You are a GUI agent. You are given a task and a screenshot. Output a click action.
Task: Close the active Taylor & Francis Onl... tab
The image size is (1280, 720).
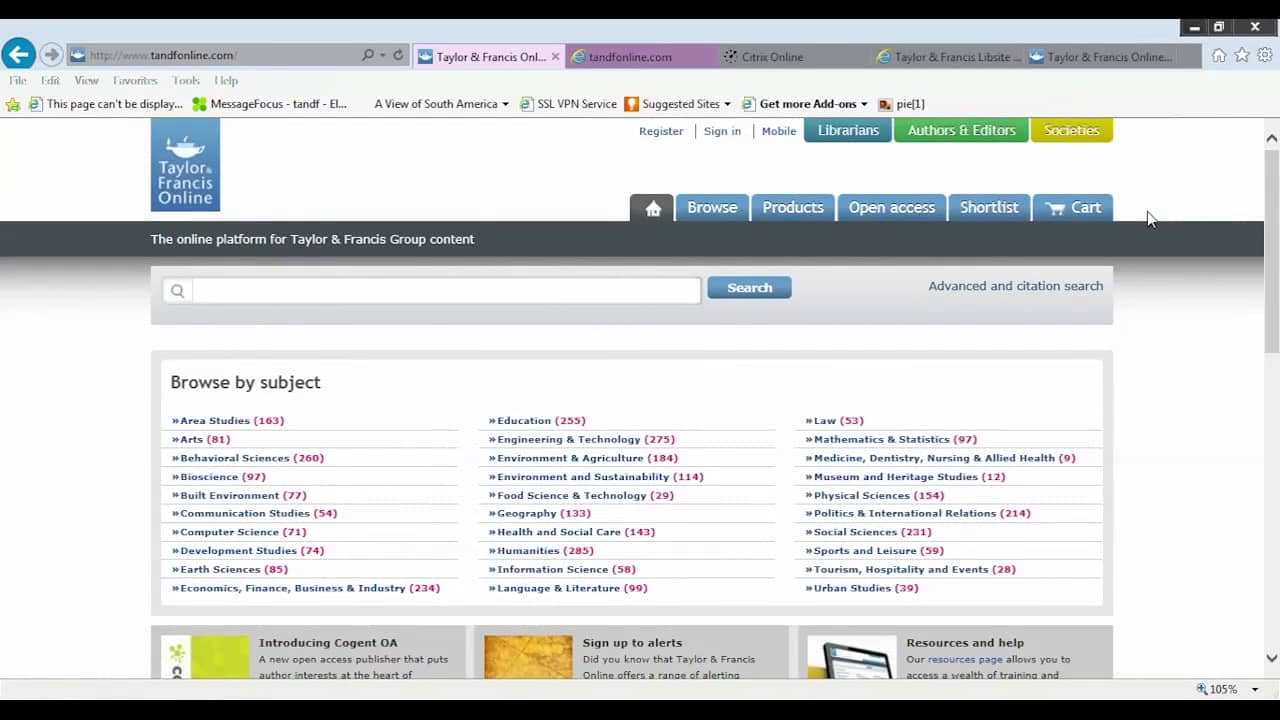tap(556, 57)
